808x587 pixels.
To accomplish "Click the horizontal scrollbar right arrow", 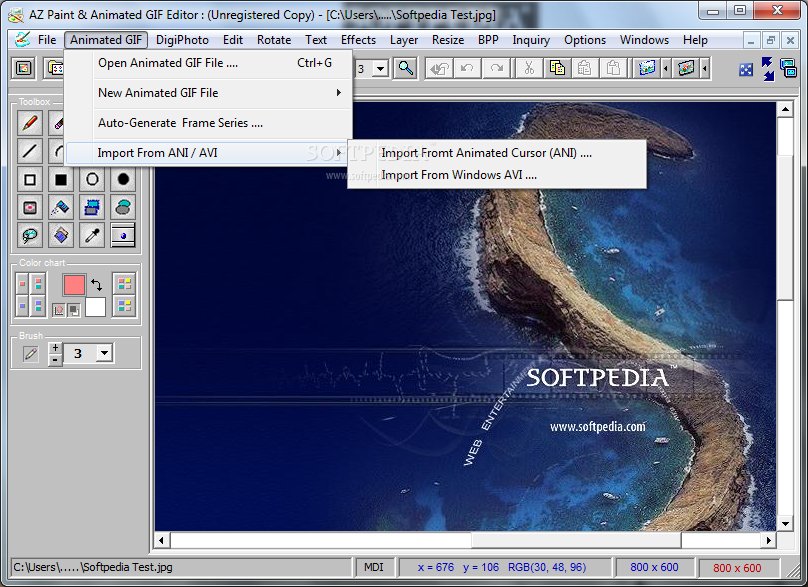I will click(769, 541).
